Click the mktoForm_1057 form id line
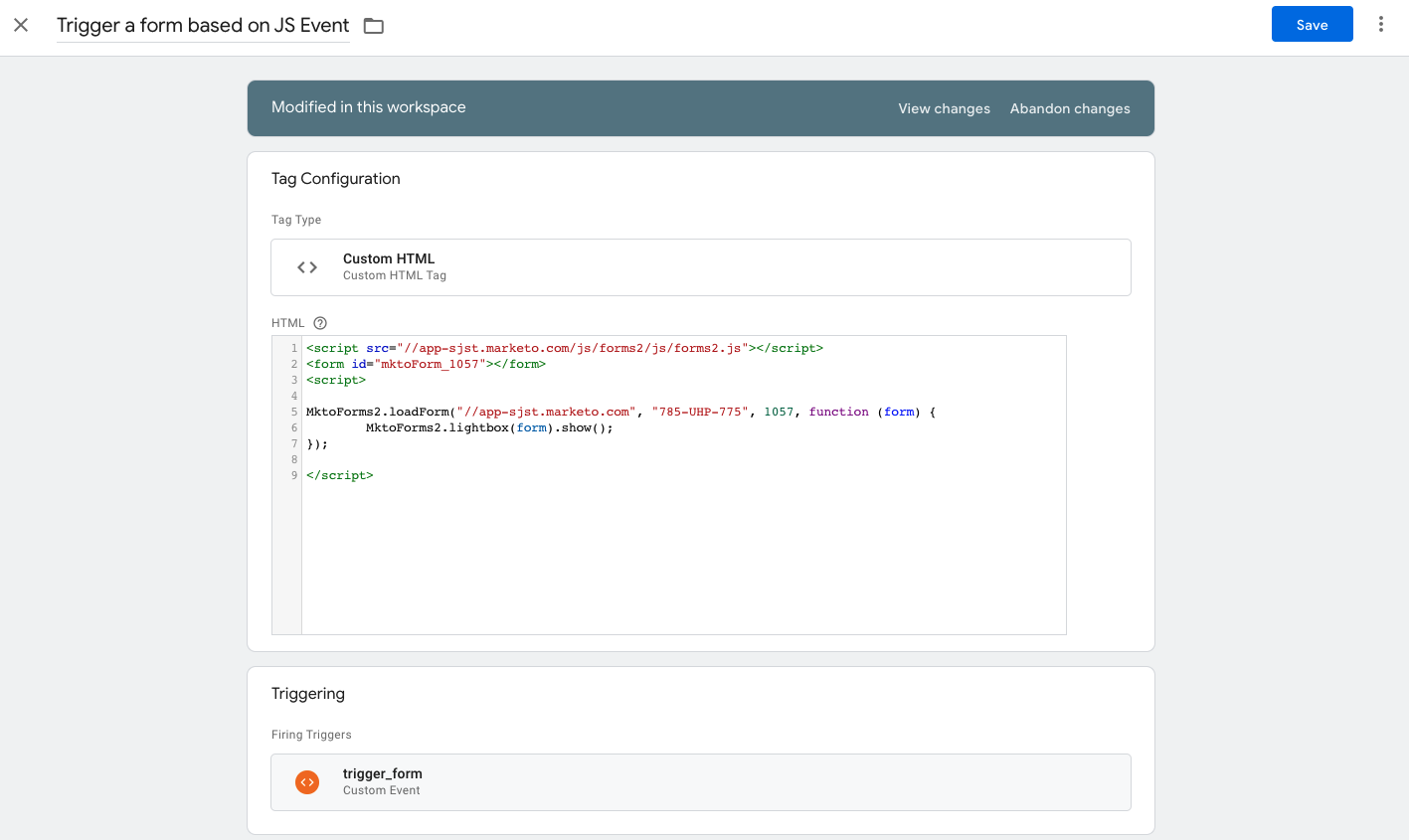Image resolution: width=1409 pixels, height=840 pixels. [426, 364]
